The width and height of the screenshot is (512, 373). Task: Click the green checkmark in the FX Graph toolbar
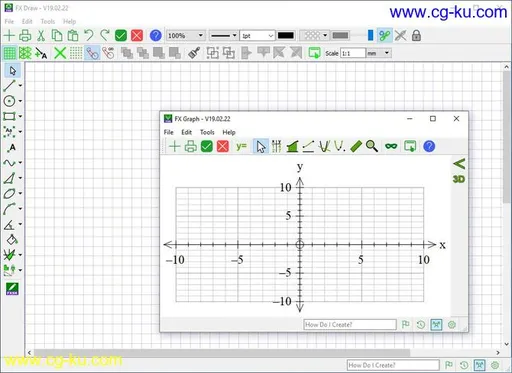pyautogui.click(x=207, y=146)
